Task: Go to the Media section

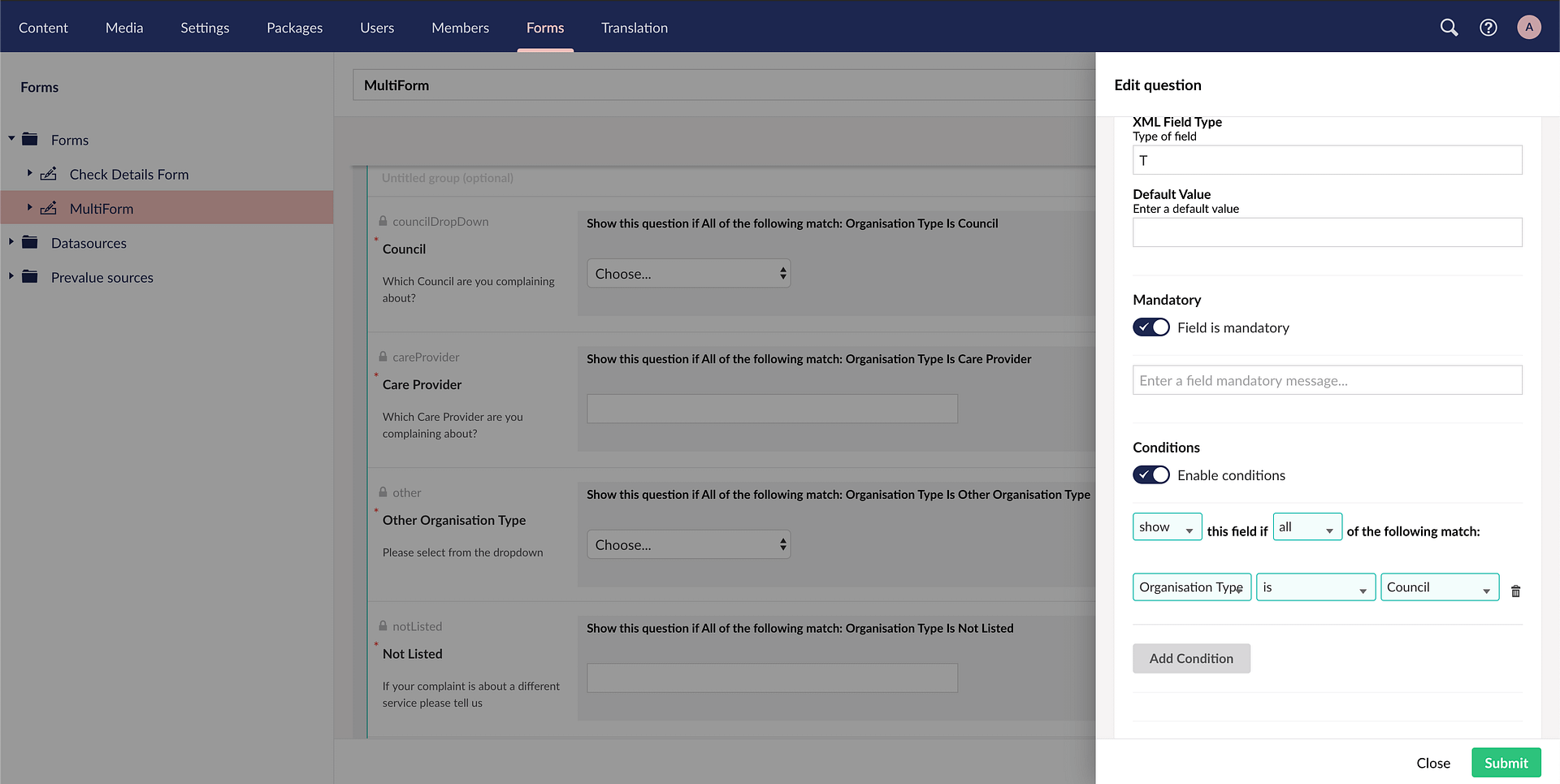Action: pos(124,28)
